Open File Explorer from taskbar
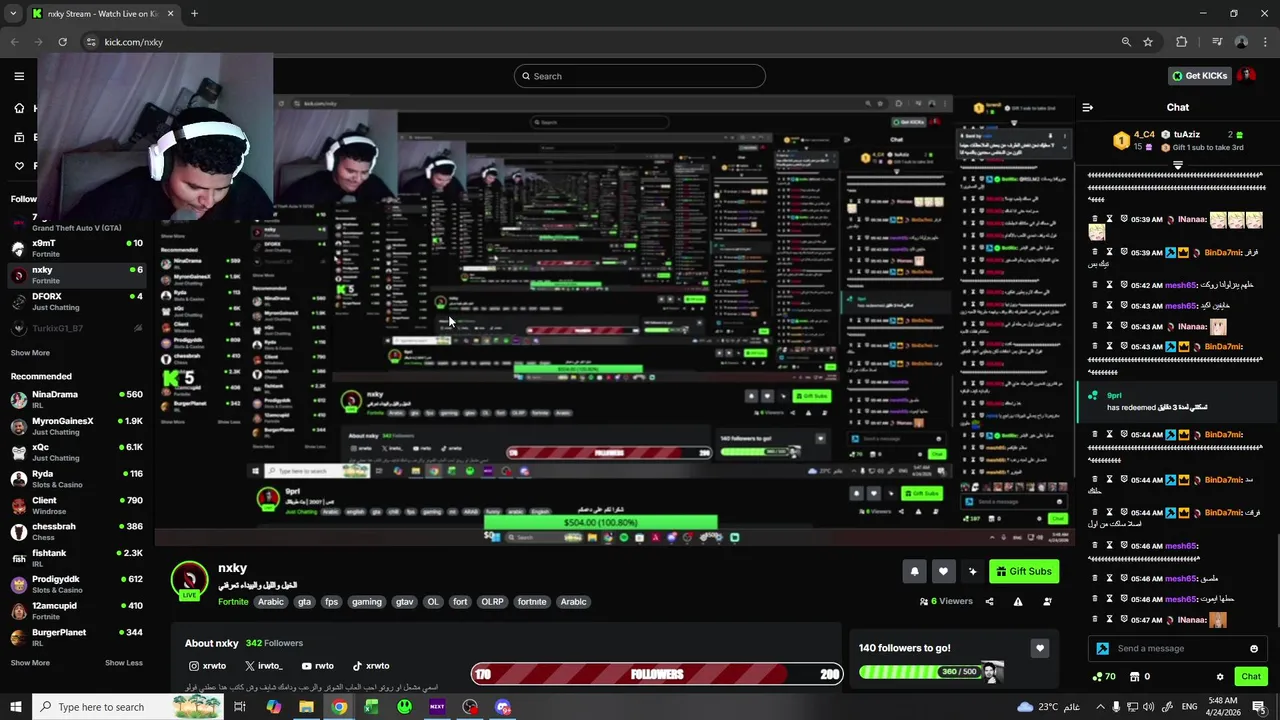The image size is (1280, 720). coord(306,707)
